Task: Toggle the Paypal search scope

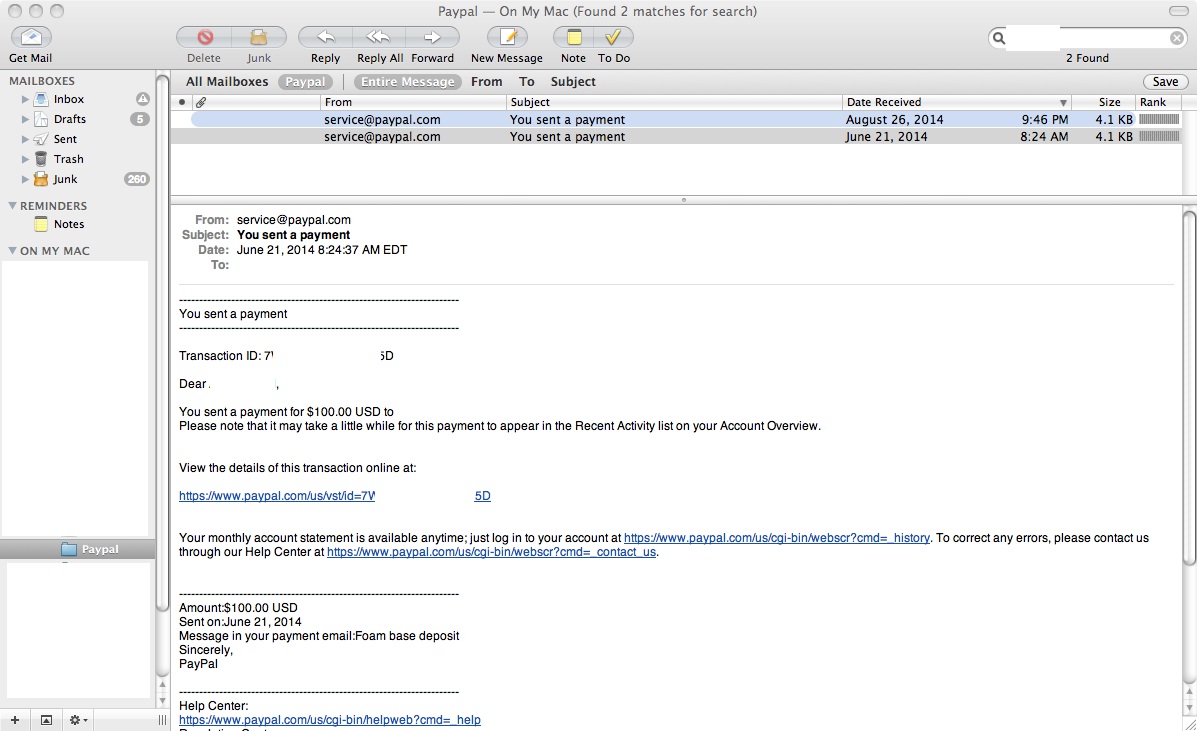Action: click(x=305, y=82)
